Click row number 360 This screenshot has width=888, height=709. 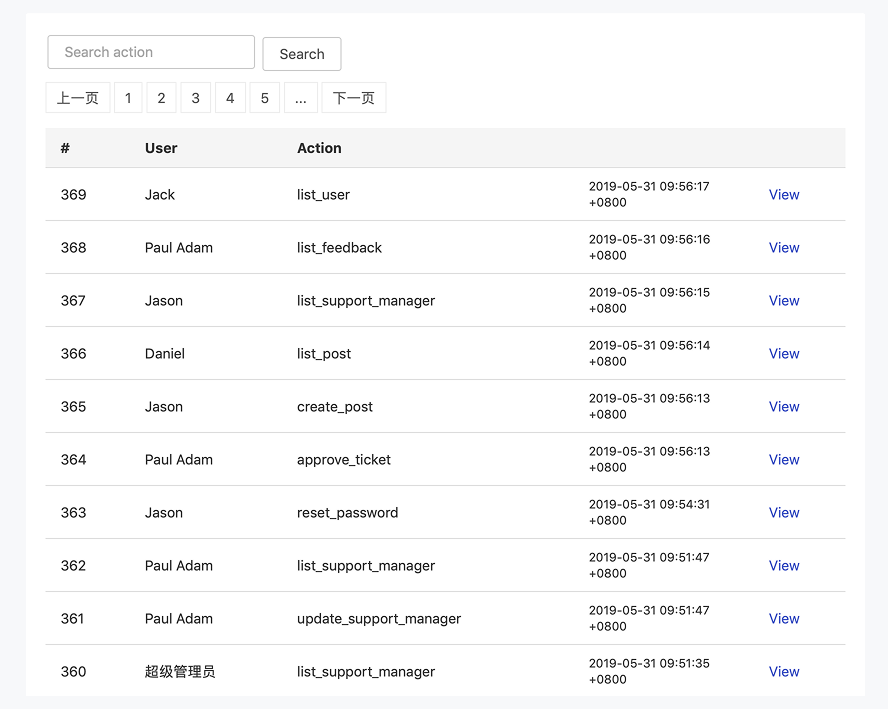(74, 671)
